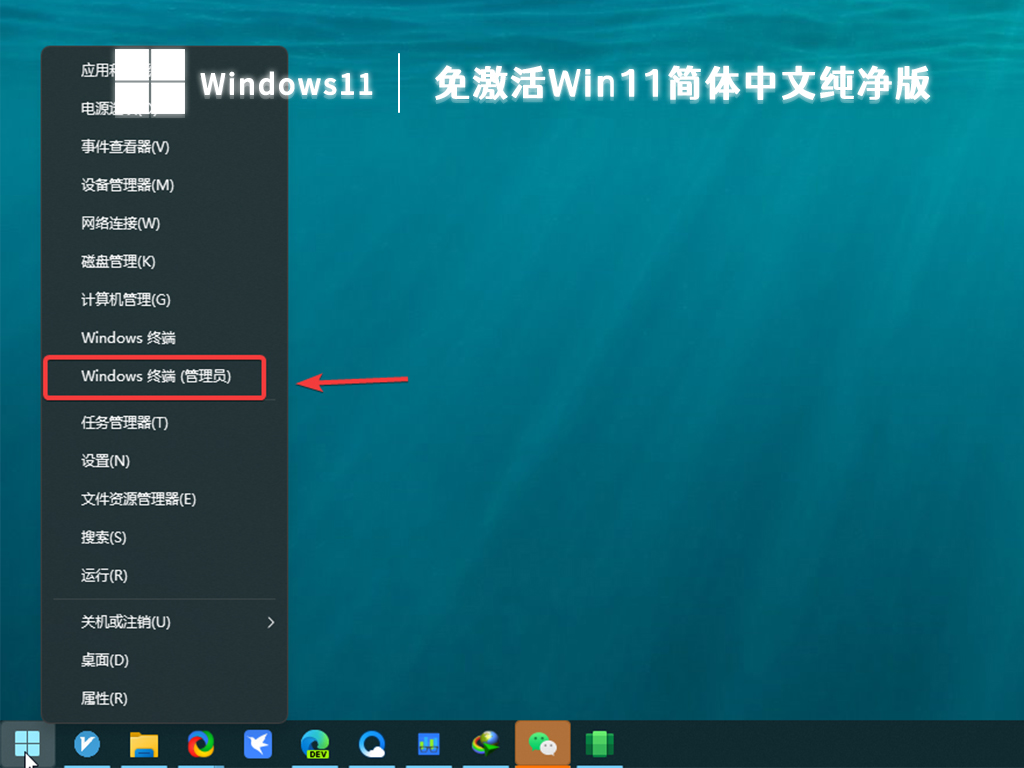Launch the Thunder download app from taskbar

click(258, 745)
